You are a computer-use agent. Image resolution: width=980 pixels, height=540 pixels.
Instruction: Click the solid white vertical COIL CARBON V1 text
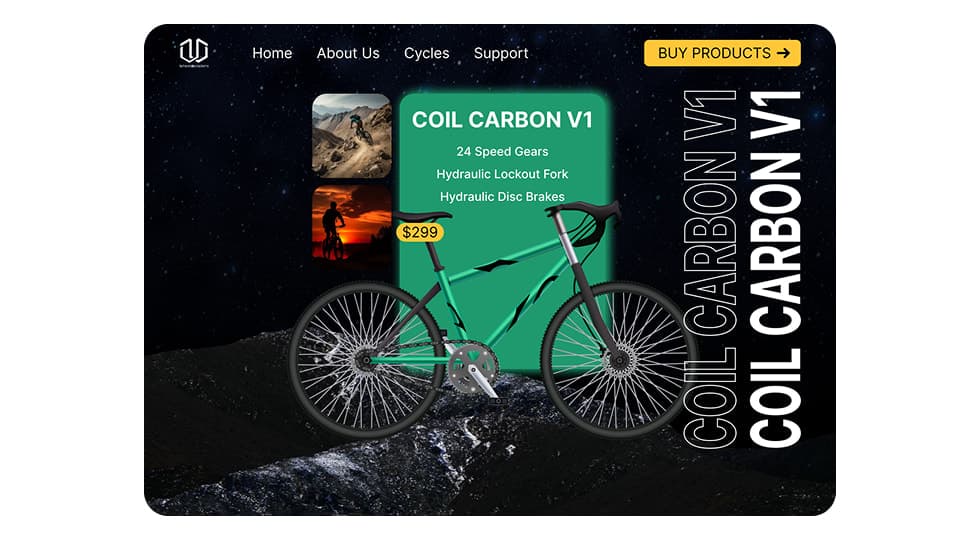[775, 269]
